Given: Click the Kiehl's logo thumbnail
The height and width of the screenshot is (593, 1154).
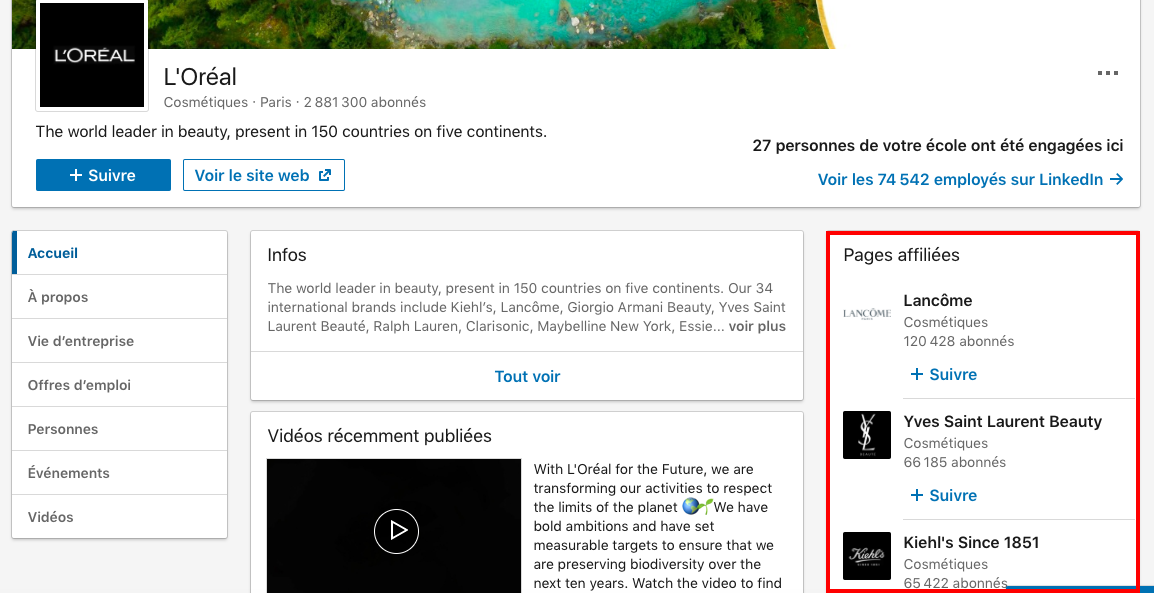Looking at the screenshot, I should [x=867, y=555].
